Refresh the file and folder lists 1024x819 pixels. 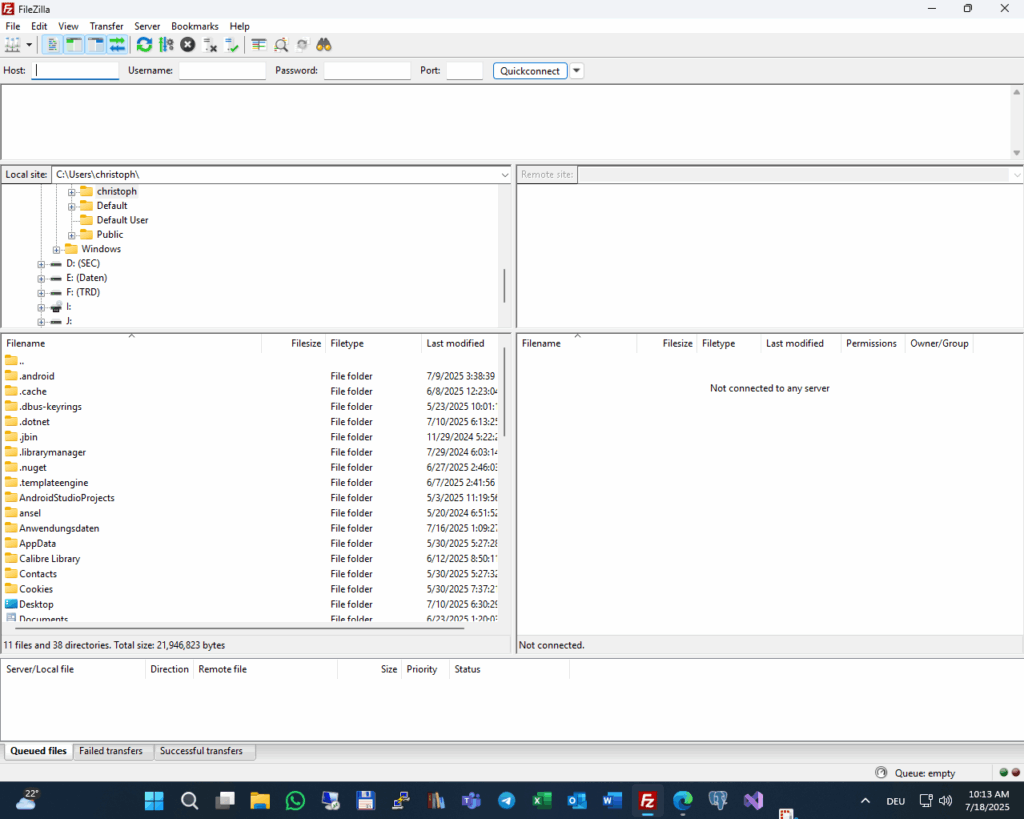[144, 44]
